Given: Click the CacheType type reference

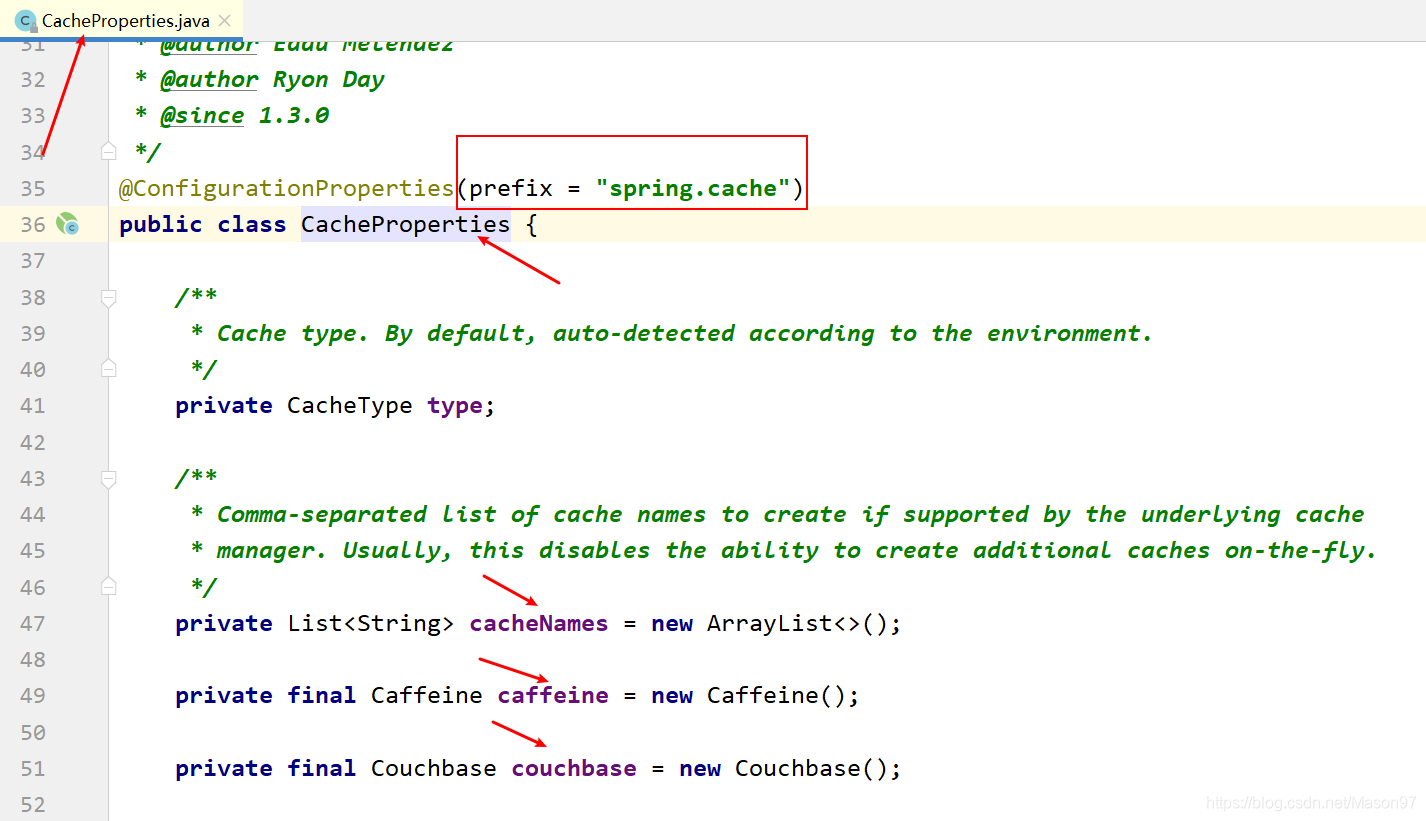Looking at the screenshot, I should click(x=350, y=405).
